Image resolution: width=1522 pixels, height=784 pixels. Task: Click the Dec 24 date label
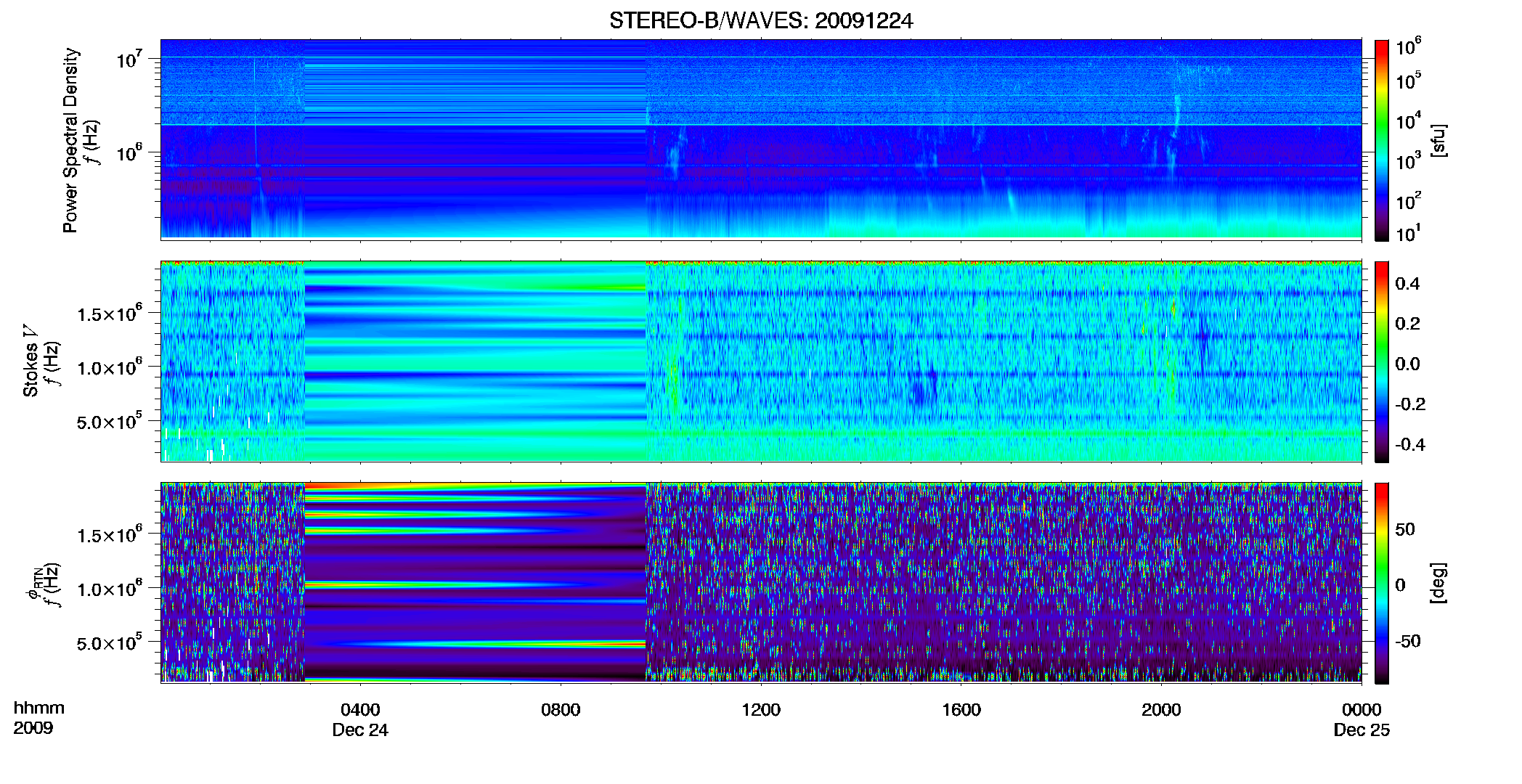point(360,730)
